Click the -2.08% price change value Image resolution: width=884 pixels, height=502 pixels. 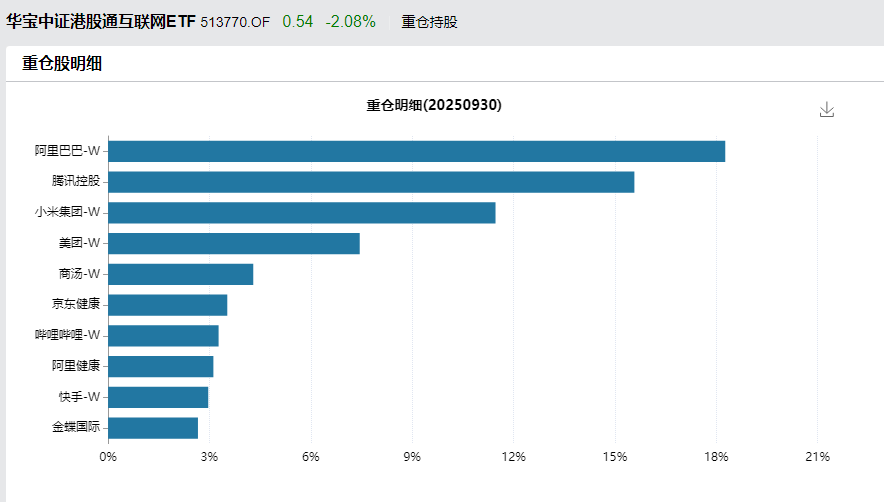click(x=350, y=22)
